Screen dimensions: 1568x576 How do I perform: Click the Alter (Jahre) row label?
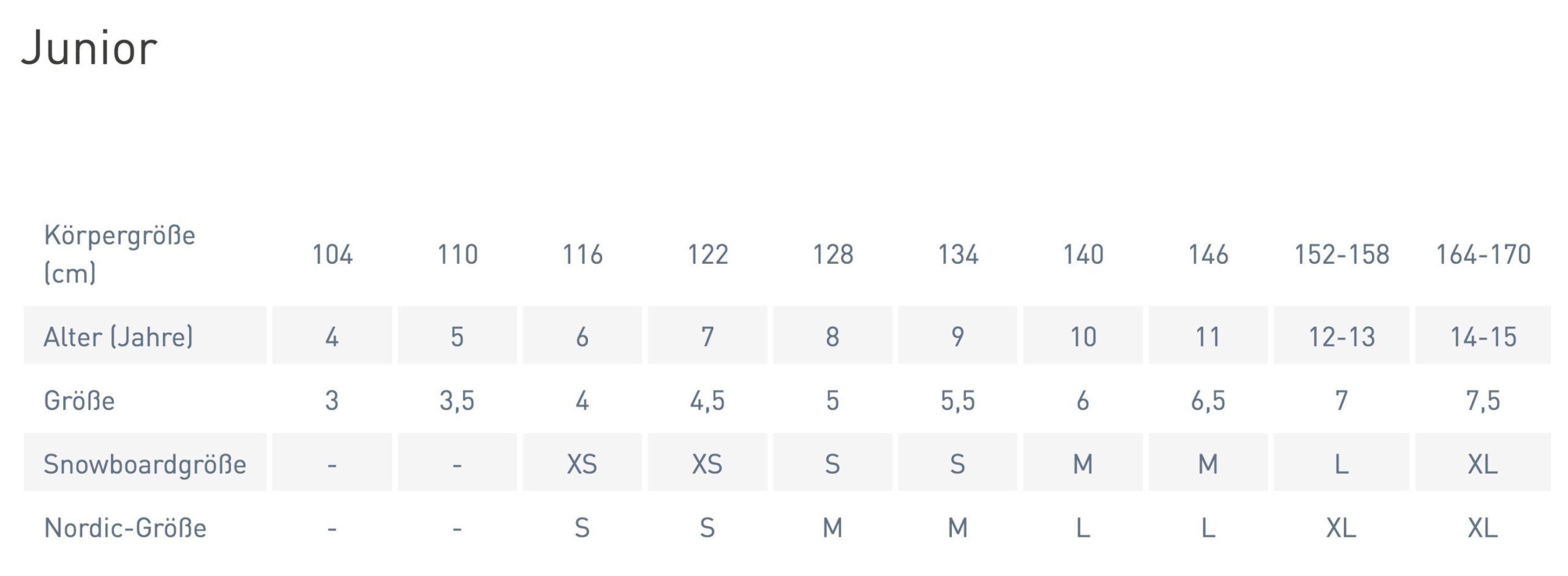pos(118,337)
